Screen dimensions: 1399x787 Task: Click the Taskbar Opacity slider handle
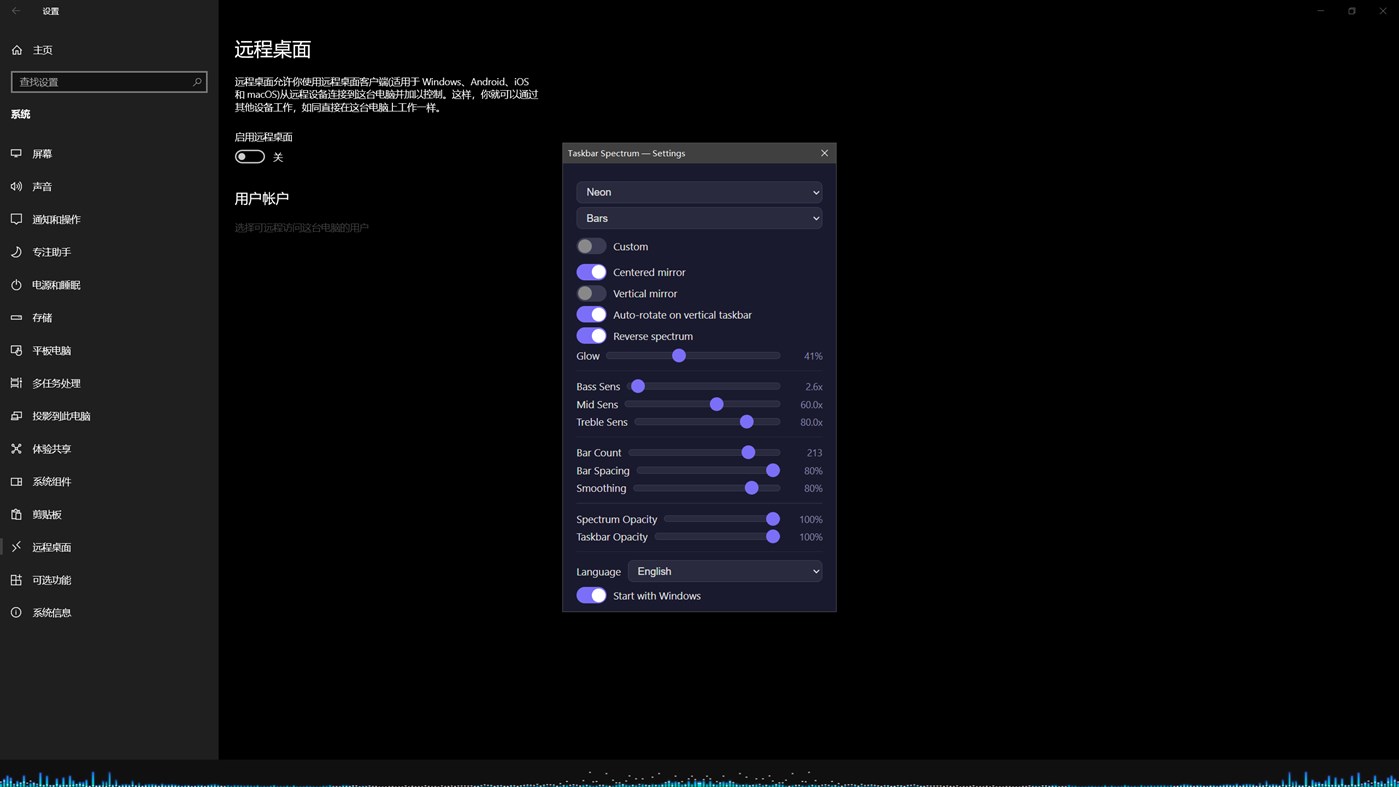773,537
